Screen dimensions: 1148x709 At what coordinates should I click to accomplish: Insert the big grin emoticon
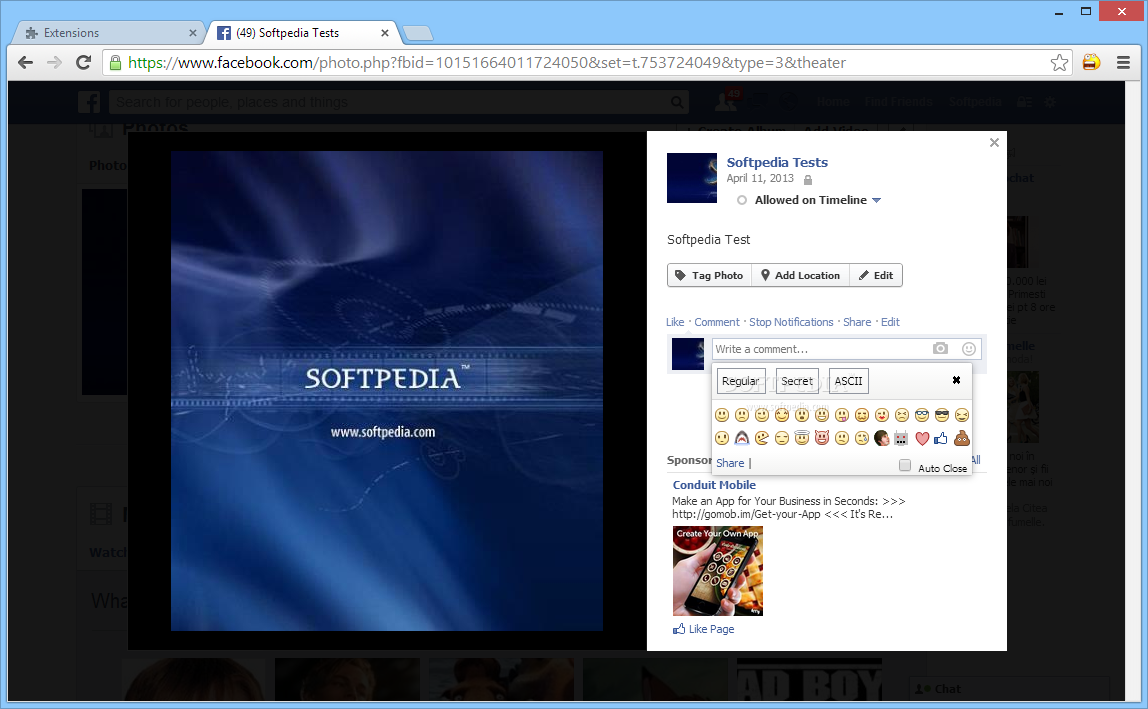coord(821,415)
